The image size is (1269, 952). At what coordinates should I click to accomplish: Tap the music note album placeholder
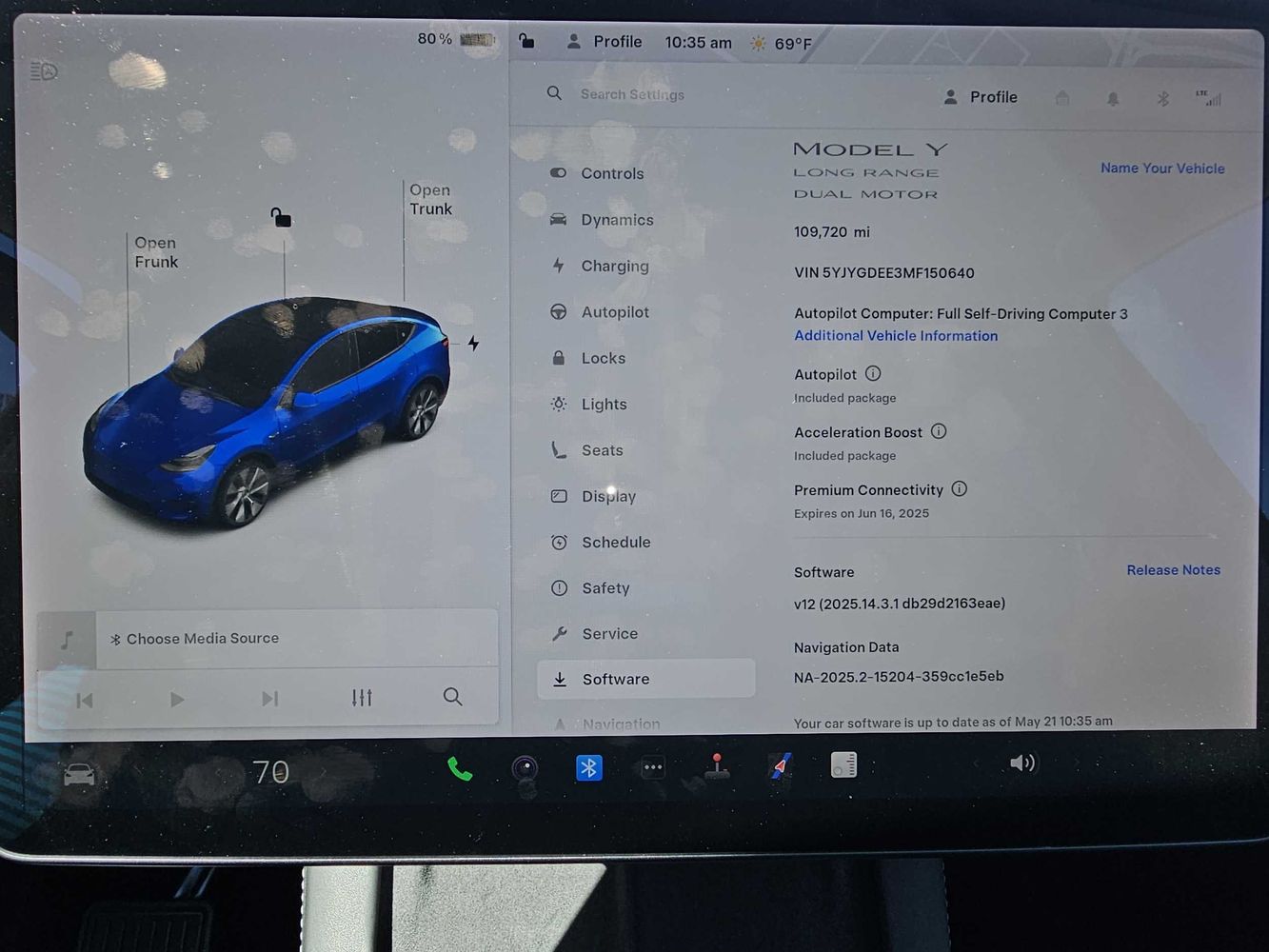point(66,640)
